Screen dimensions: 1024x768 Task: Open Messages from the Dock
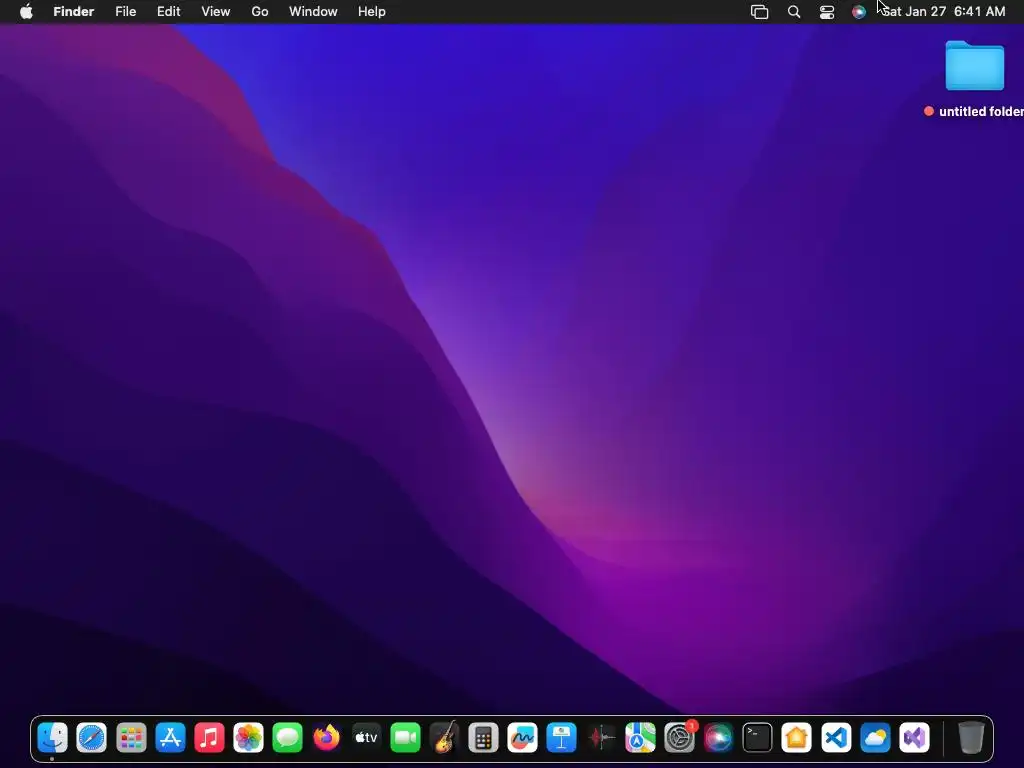click(287, 738)
